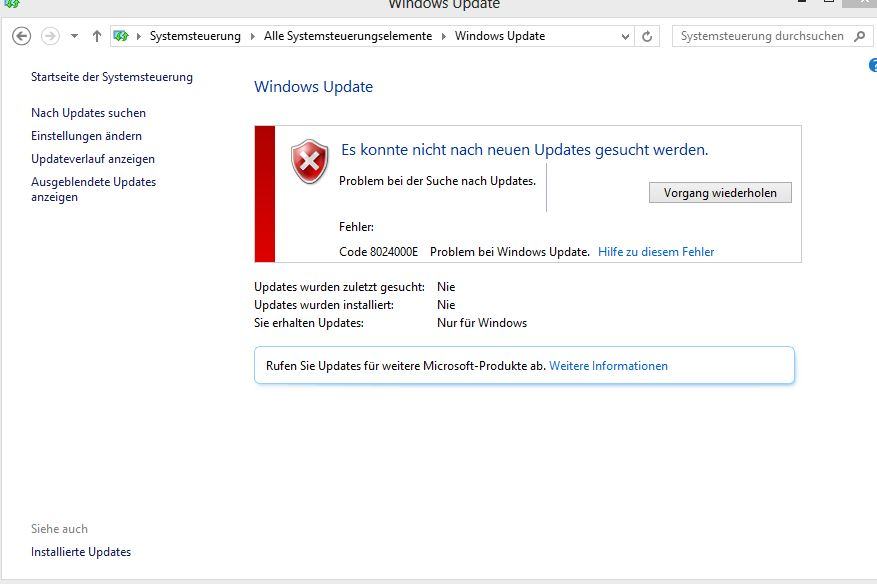877x584 pixels.
Task: Click Vorgang wiederholen button
Action: [720, 193]
